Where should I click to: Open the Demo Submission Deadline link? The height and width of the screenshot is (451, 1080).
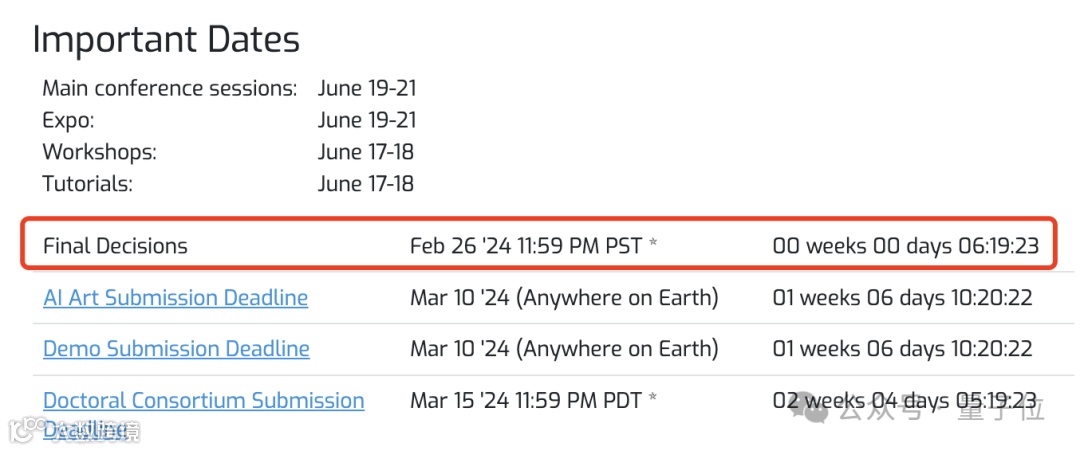pyautogui.click(x=176, y=348)
